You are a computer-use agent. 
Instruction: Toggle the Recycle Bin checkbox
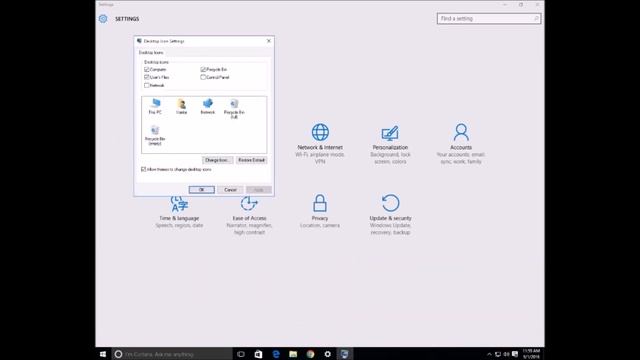(203, 69)
